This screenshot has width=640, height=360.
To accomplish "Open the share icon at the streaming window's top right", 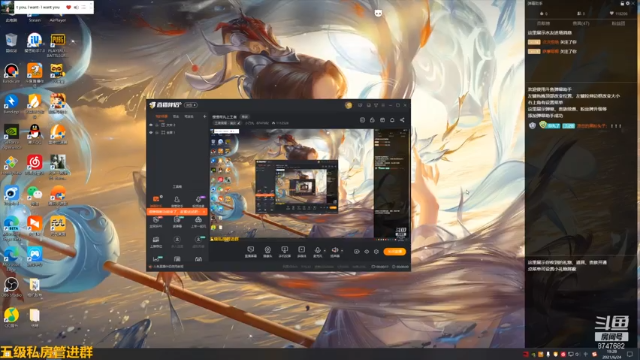I will click(402, 120).
